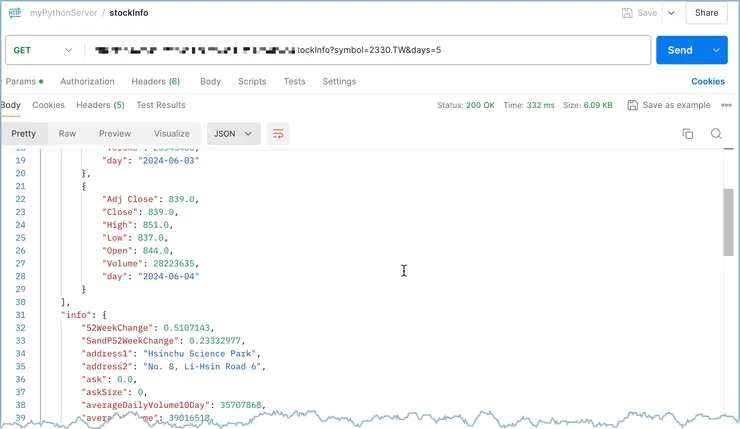740x429 pixels.
Task: Click the "address2" Li-Hsin Road line
Action: pyautogui.click(x=174, y=366)
